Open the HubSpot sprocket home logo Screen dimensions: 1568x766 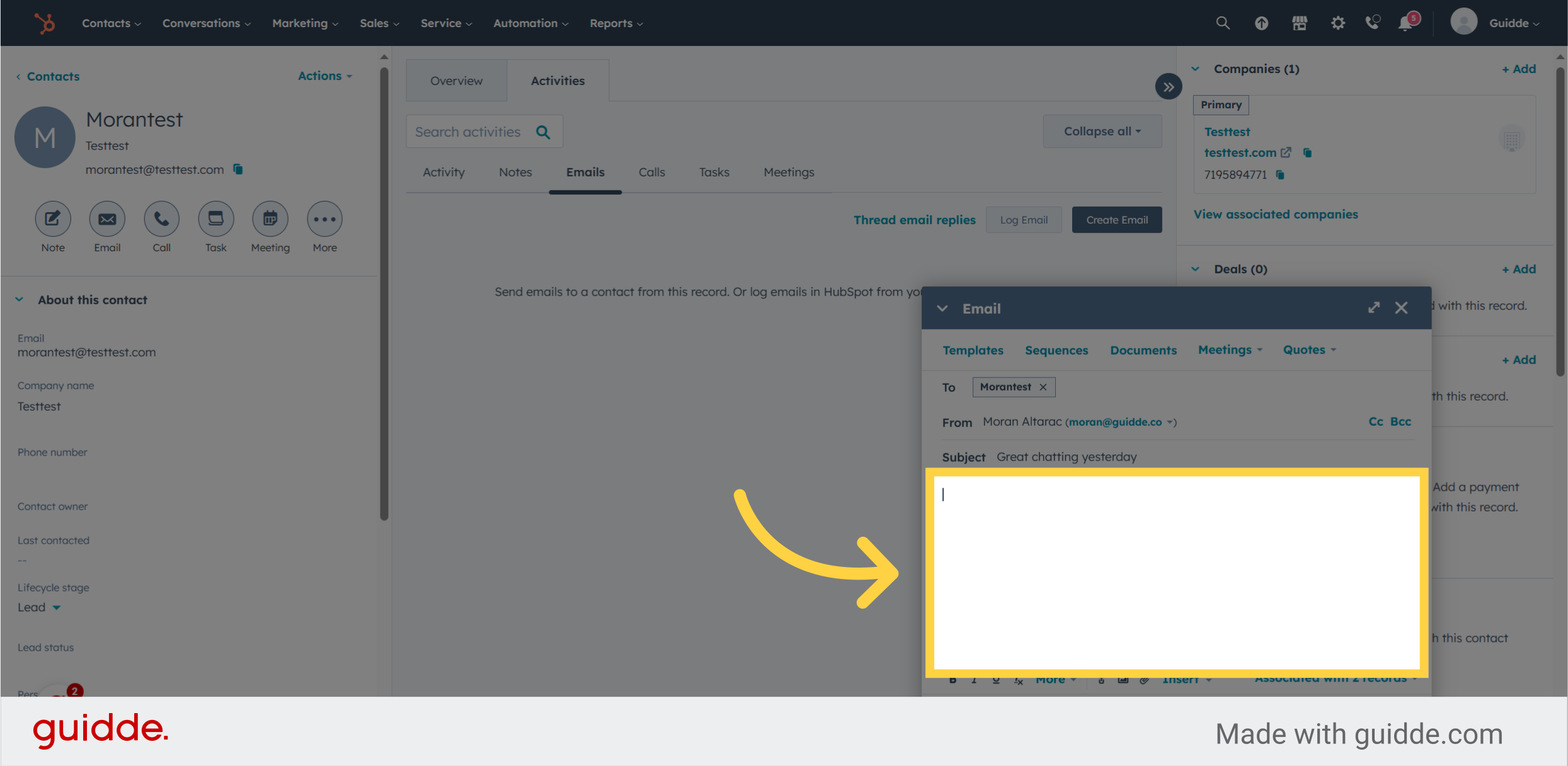[x=45, y=23]
